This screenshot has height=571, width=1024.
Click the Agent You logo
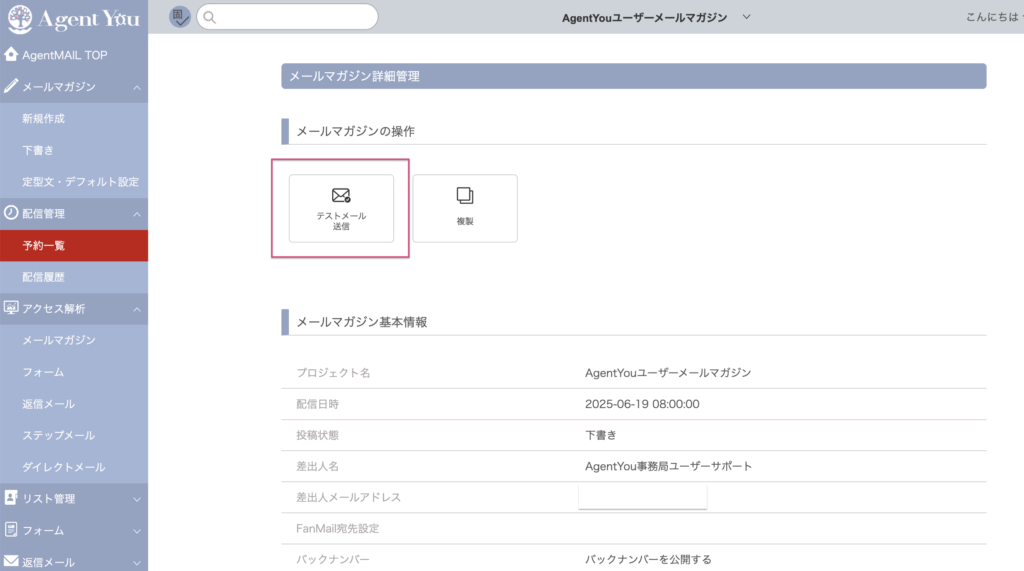(x=74, y=18)
